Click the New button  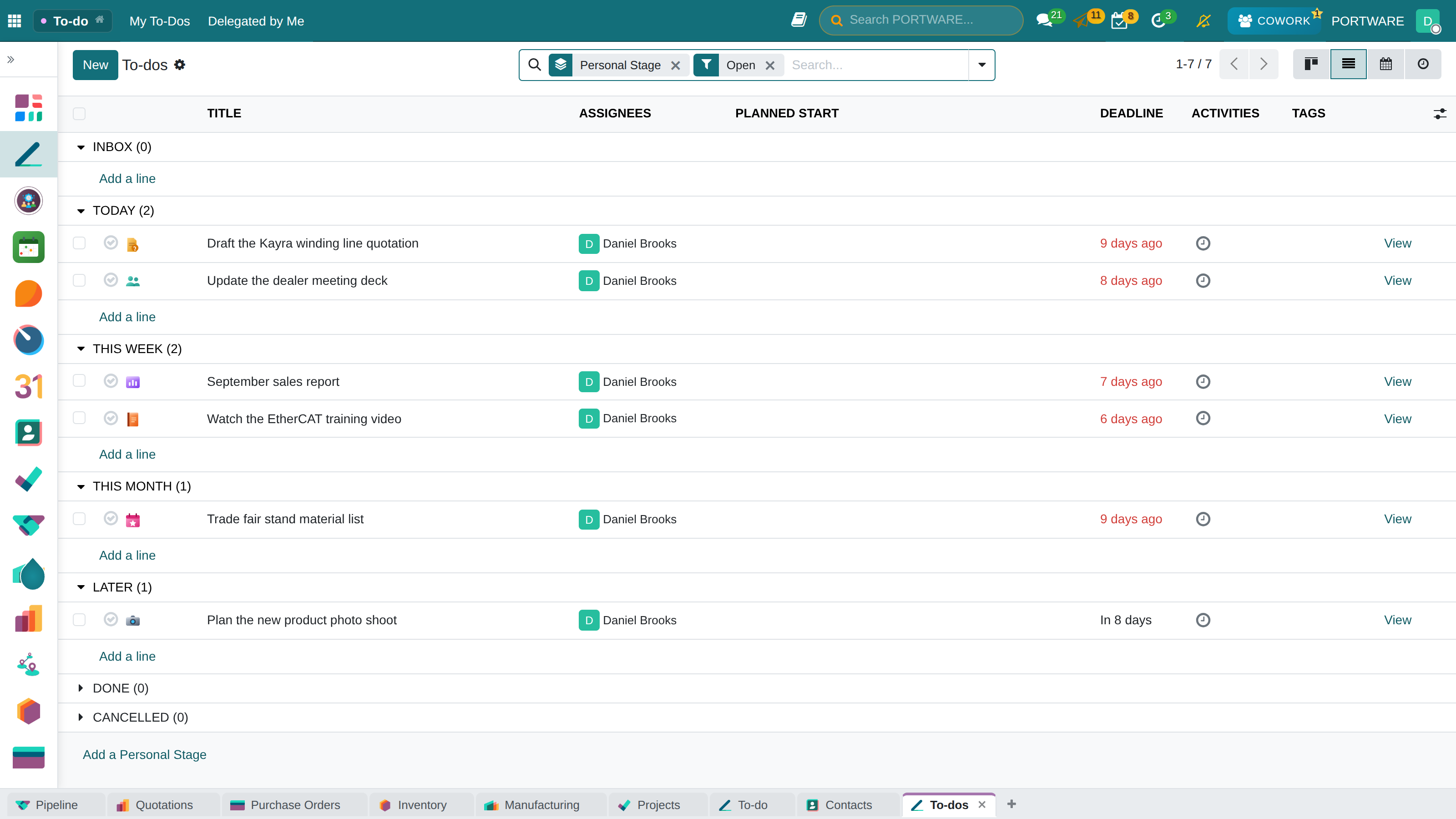pos(96,65)
